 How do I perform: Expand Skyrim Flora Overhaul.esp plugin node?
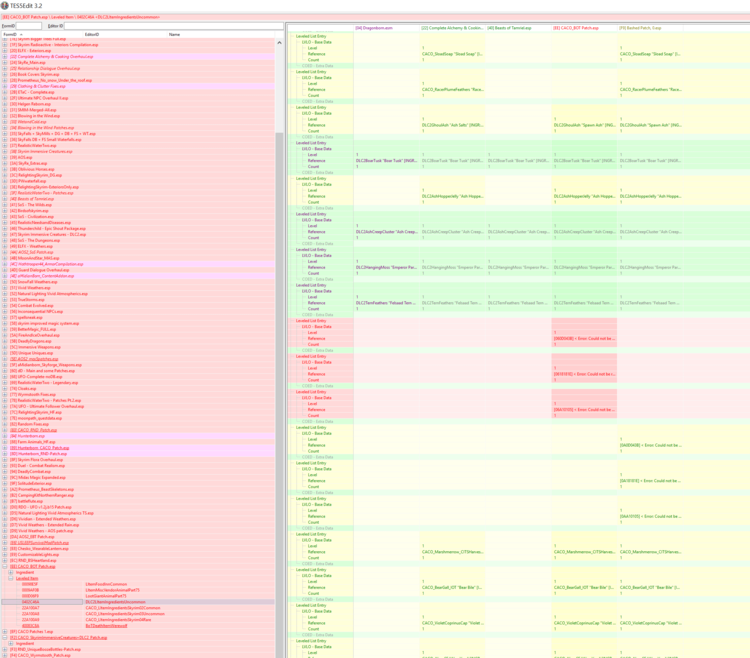click(5, 460)
